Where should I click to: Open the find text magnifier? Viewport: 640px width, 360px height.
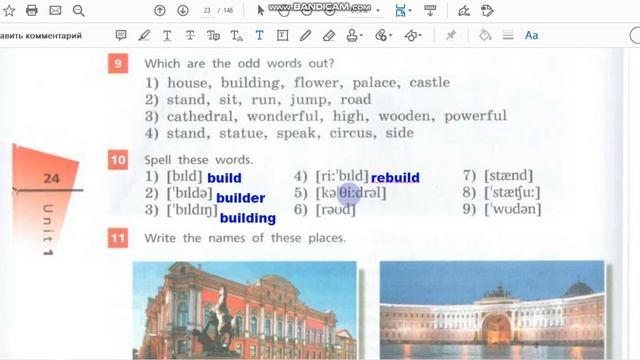coord(78,11)
